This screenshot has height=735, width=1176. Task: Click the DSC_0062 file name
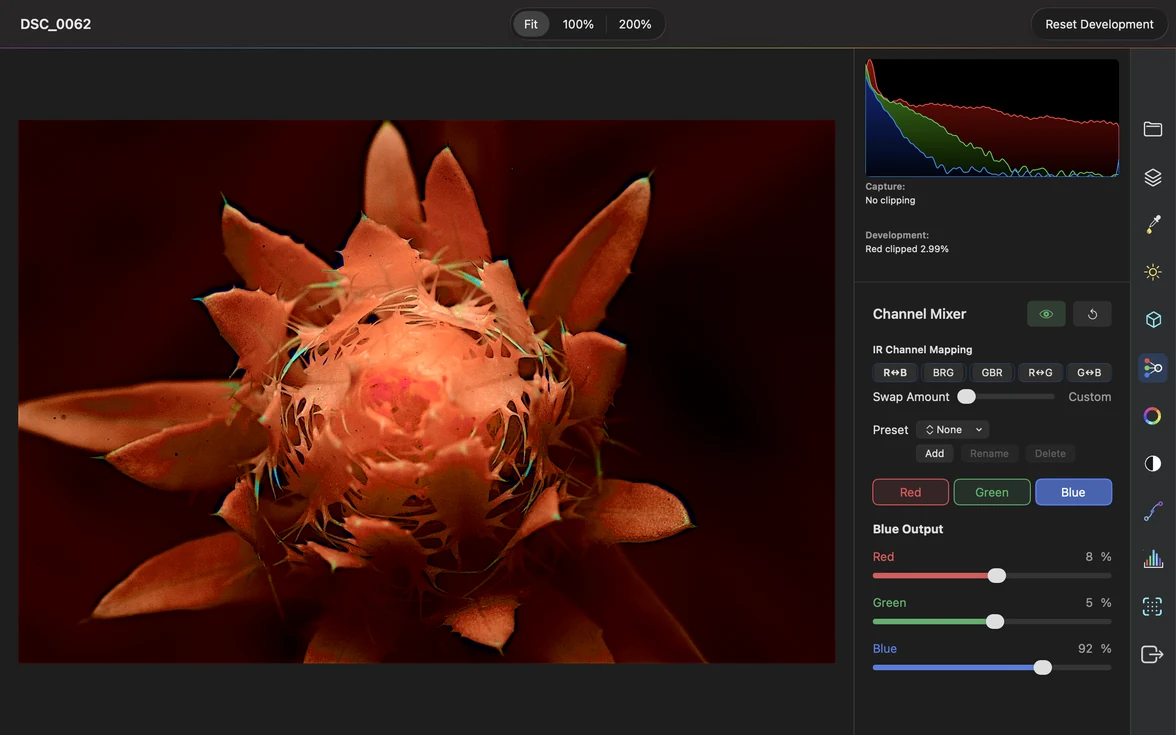coord(56,24)
